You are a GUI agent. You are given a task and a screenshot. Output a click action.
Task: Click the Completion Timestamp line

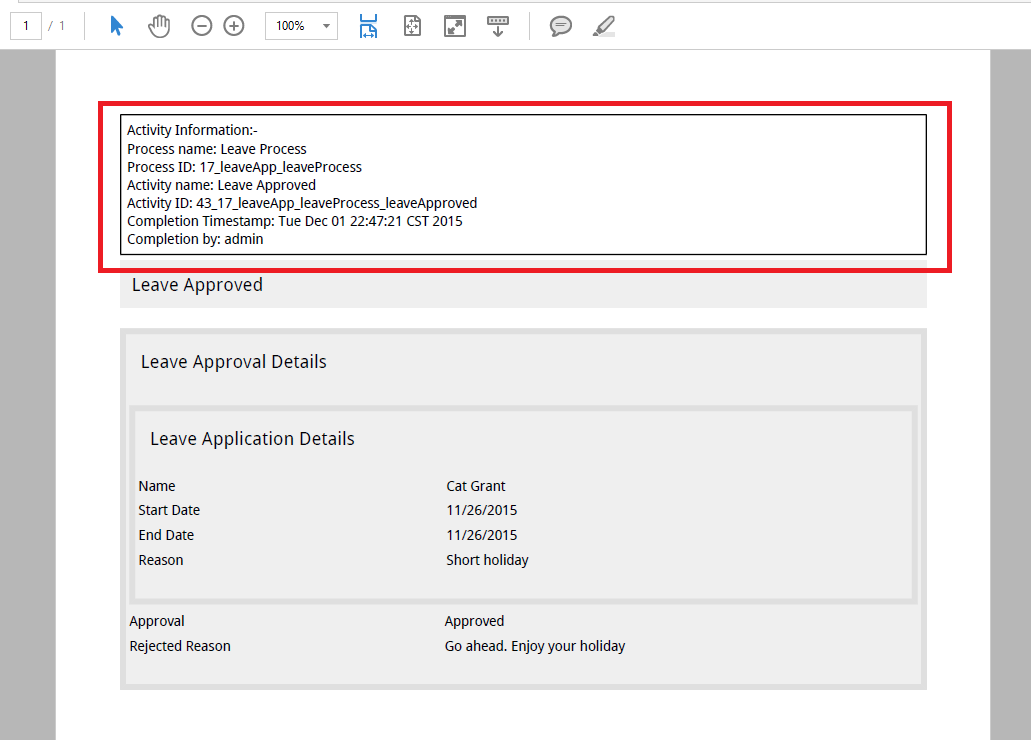pyautogui.click(x=294, y=221)
